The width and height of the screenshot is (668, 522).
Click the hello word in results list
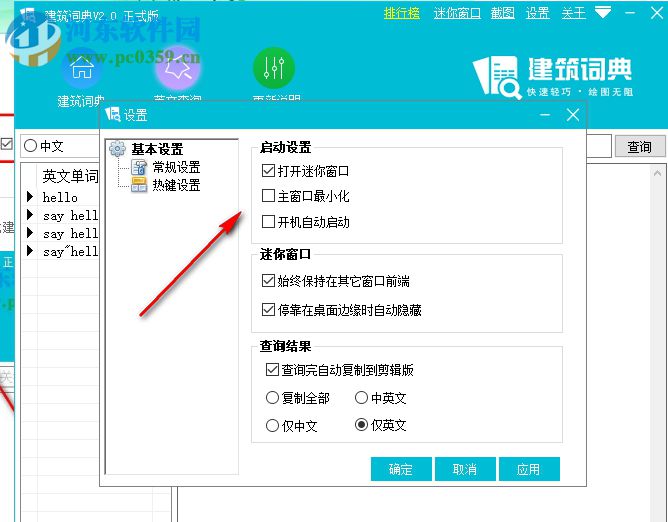[x=60, y=197]
